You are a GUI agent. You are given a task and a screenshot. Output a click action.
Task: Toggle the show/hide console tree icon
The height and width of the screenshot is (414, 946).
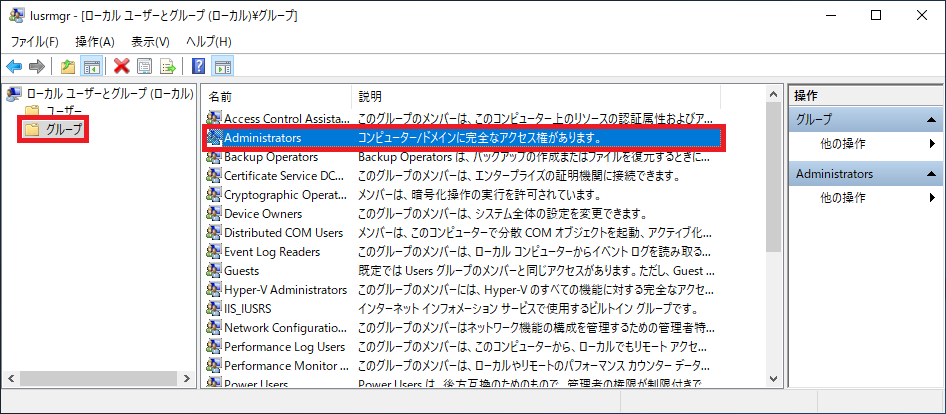[x=91, y=66]
